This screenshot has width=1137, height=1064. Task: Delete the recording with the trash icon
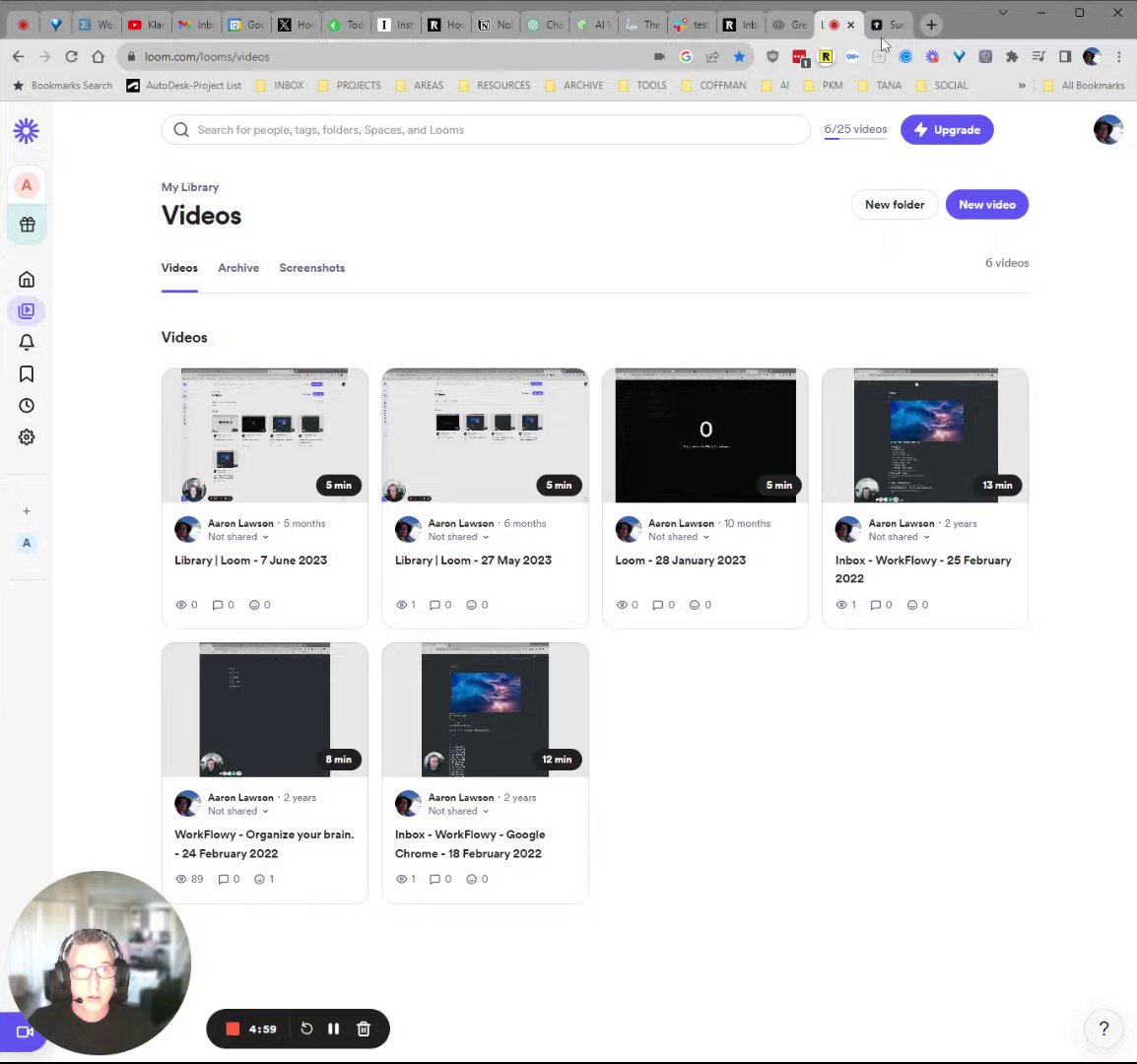click(364, 1029)
